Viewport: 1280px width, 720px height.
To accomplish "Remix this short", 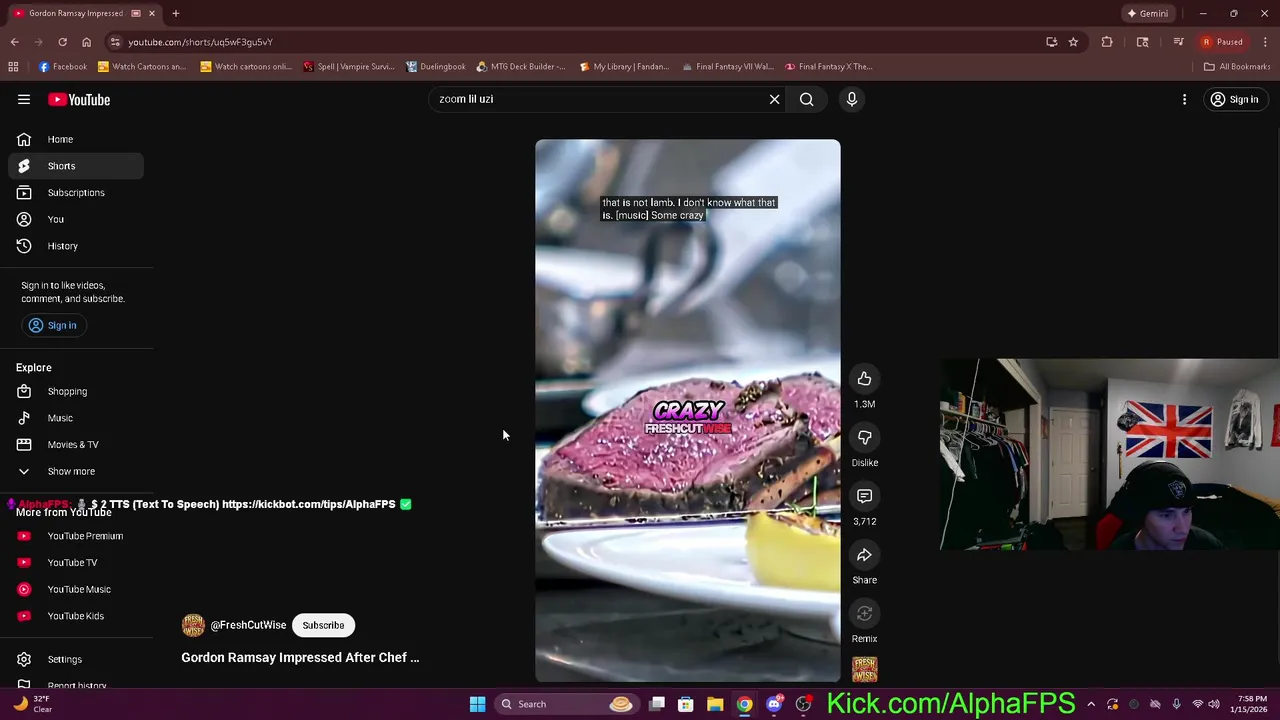I will [x=864, y=613].
